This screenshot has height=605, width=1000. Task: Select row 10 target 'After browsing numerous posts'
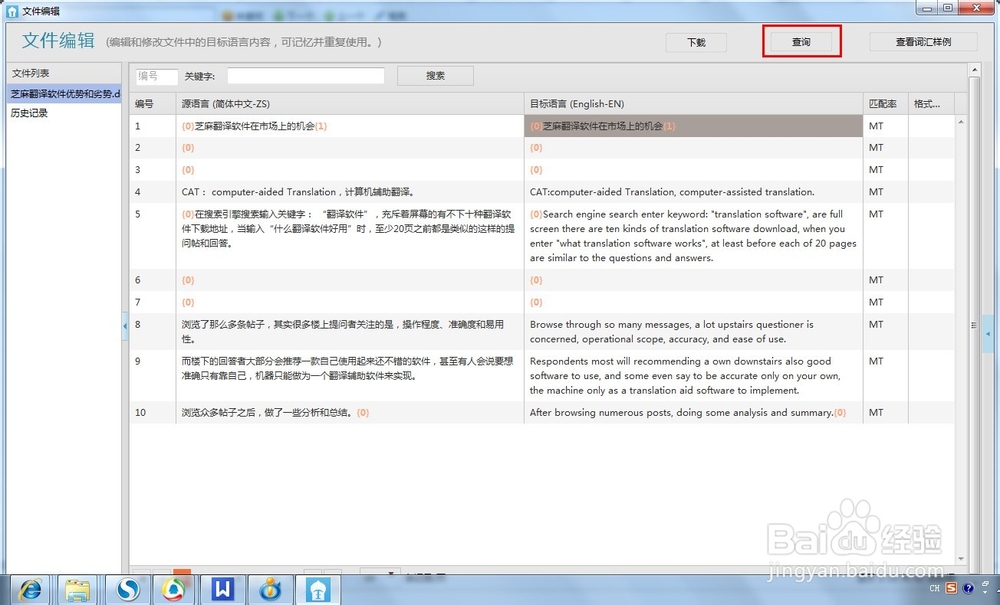[x=694, y=412]
